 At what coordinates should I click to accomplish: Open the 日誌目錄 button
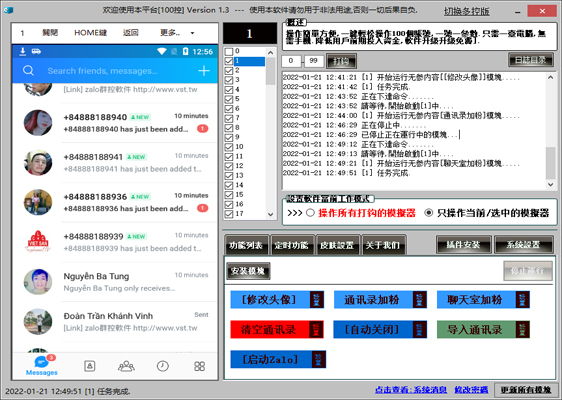(x=530, y=60)
